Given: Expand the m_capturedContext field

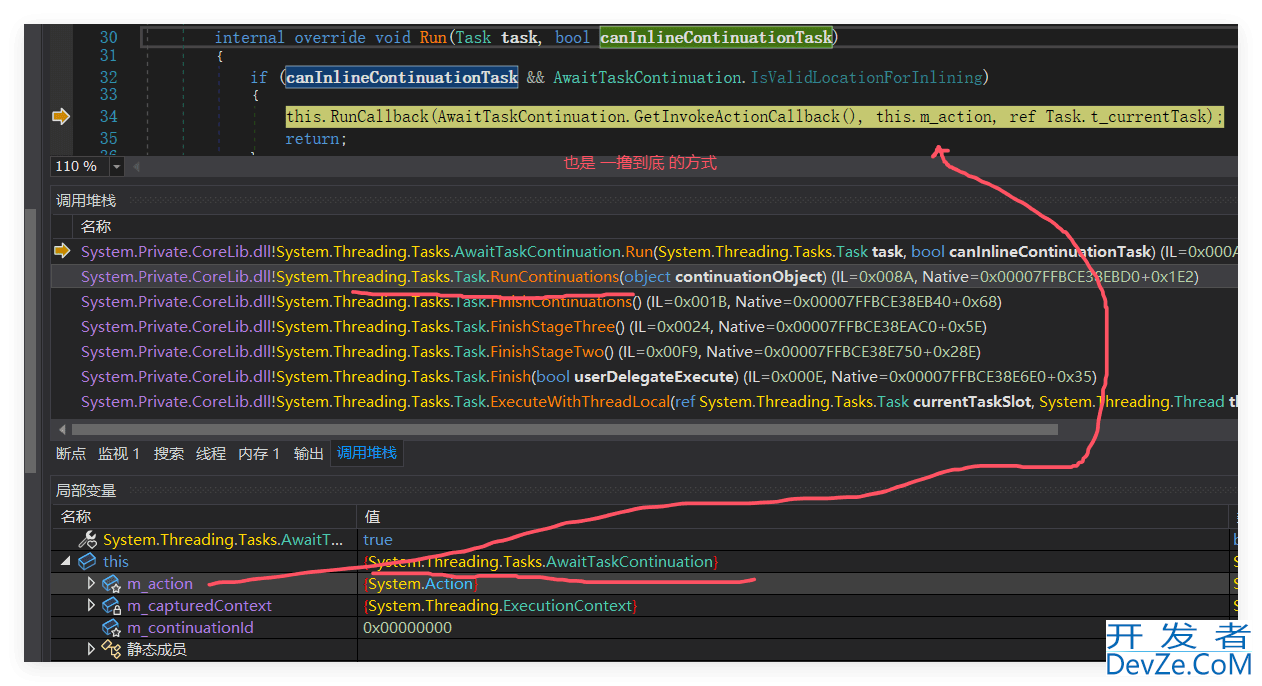Looking at the screenshot, I should coord(91,605).
